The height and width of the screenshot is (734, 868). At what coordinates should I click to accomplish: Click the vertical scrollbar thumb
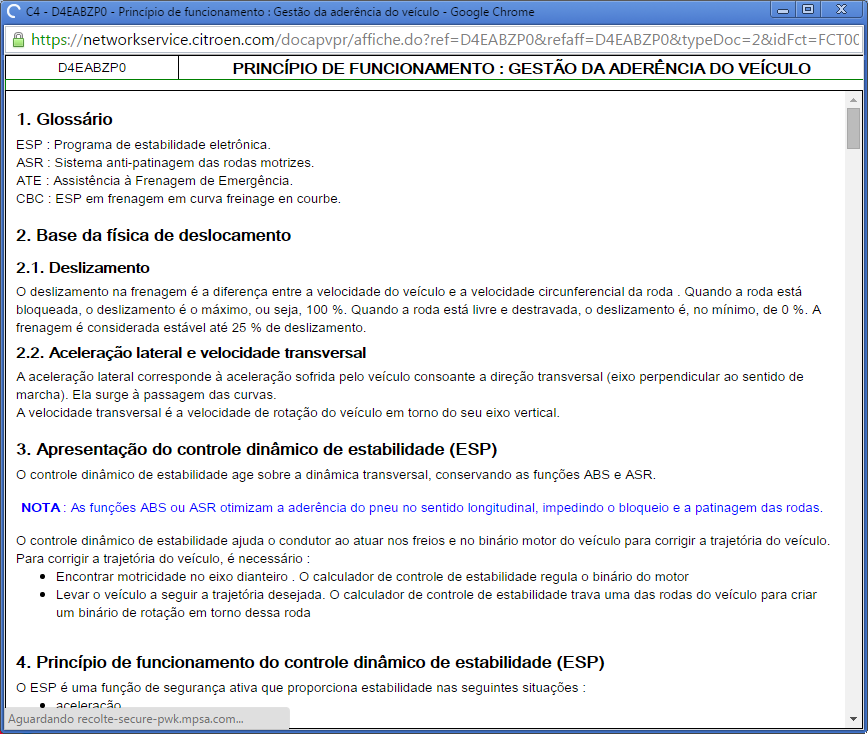[x=853, y=128]
